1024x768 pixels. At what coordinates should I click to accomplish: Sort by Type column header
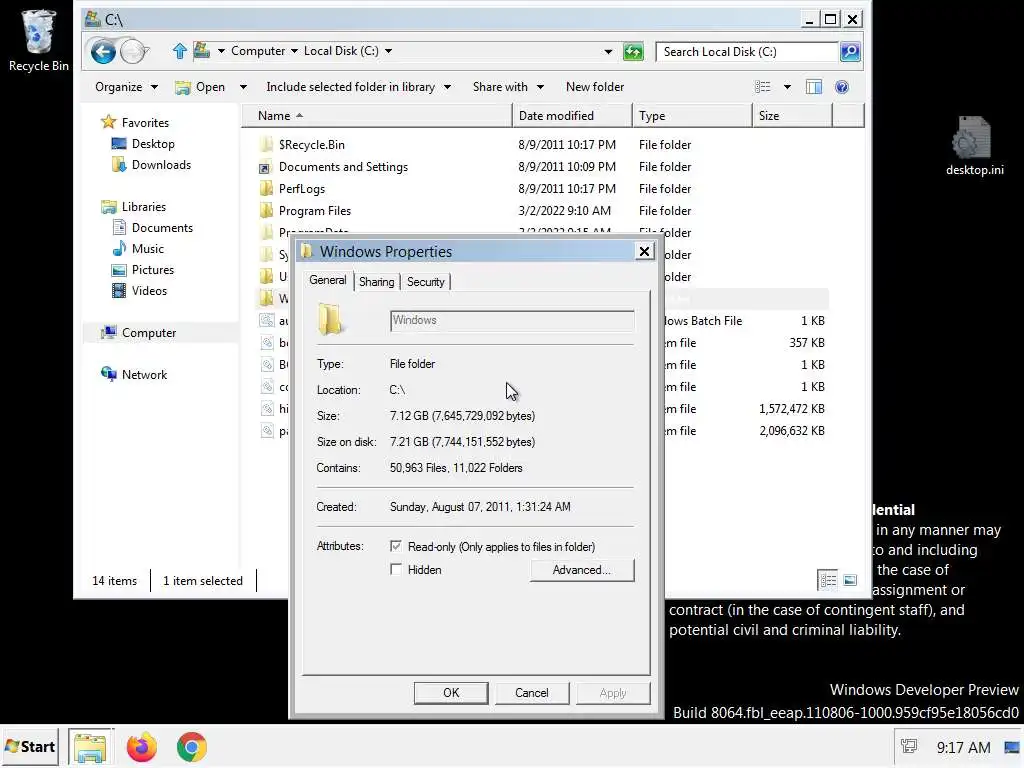[692, 116]
